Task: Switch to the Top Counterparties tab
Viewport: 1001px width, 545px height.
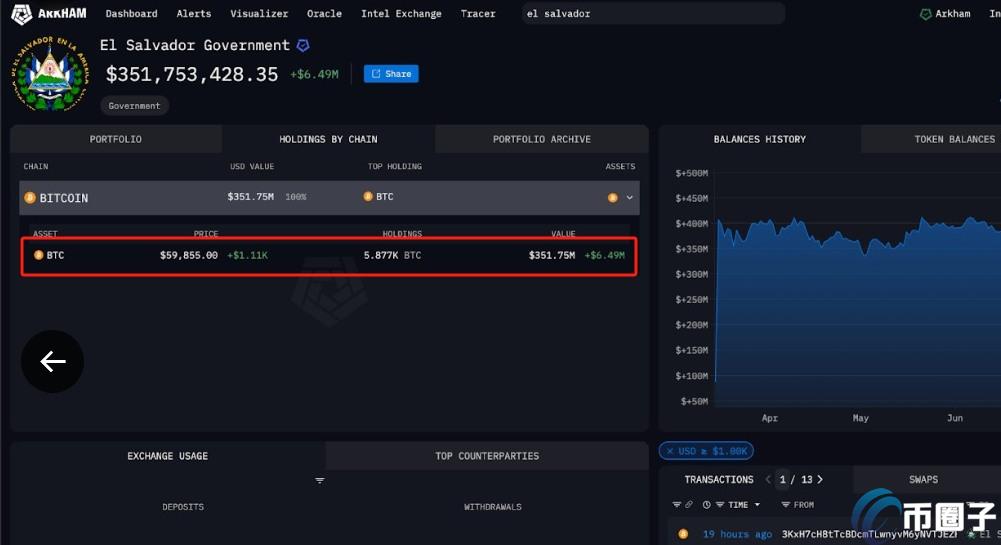Action: coord(487,456)
